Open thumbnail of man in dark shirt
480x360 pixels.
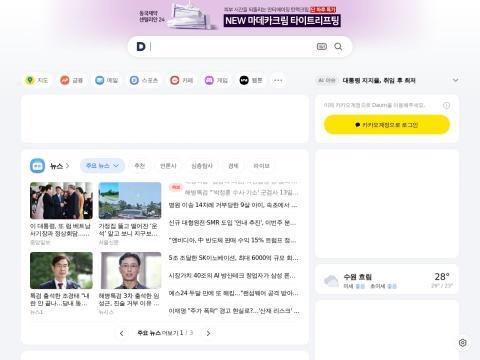[130, 270]
